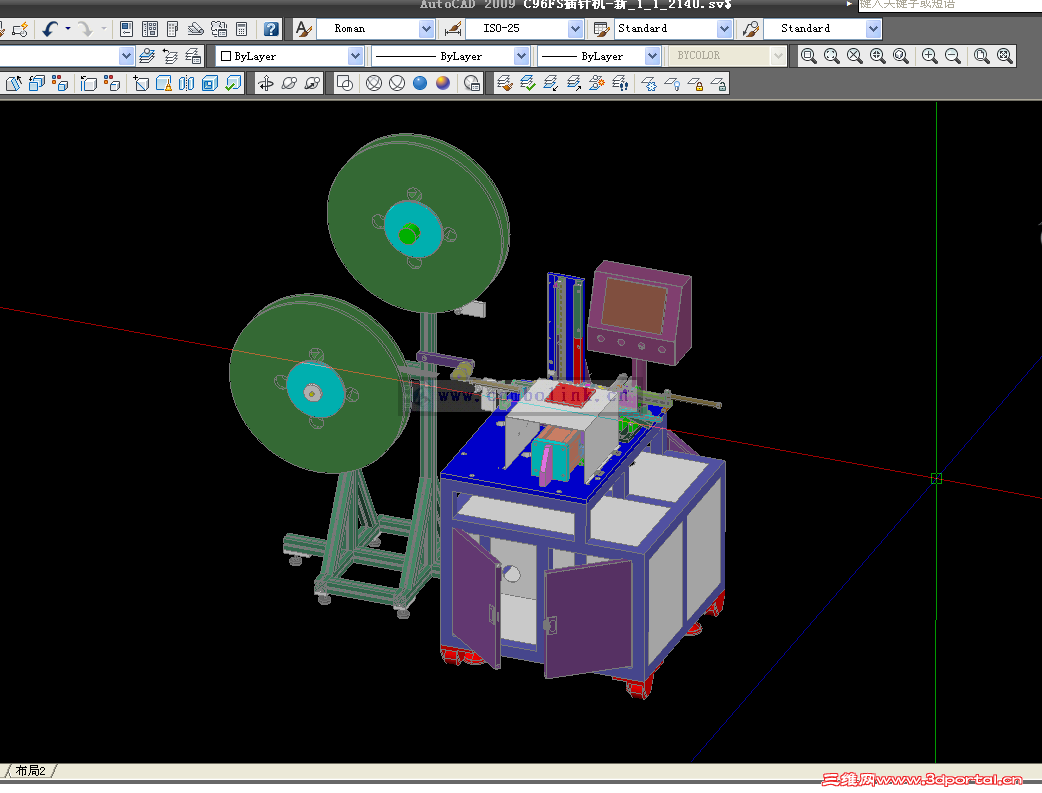Switch to Conceptual visual style orange sphere
The width and height of the screenshot is (1042, 793).
[x=443, y=83]
